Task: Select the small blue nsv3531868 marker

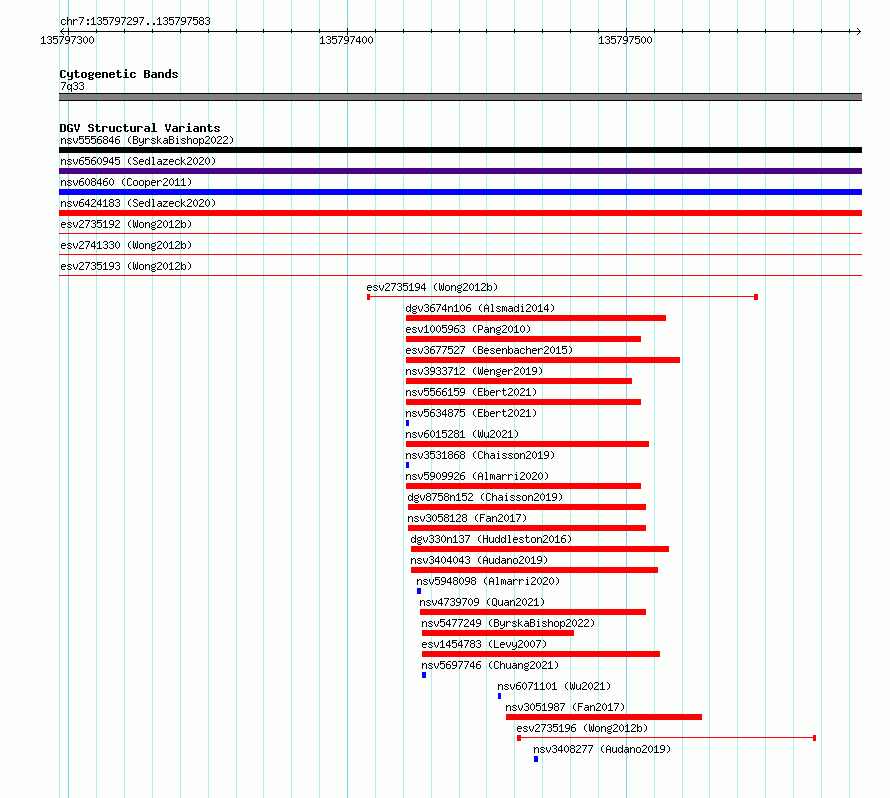Action: (x=408, y=465)
